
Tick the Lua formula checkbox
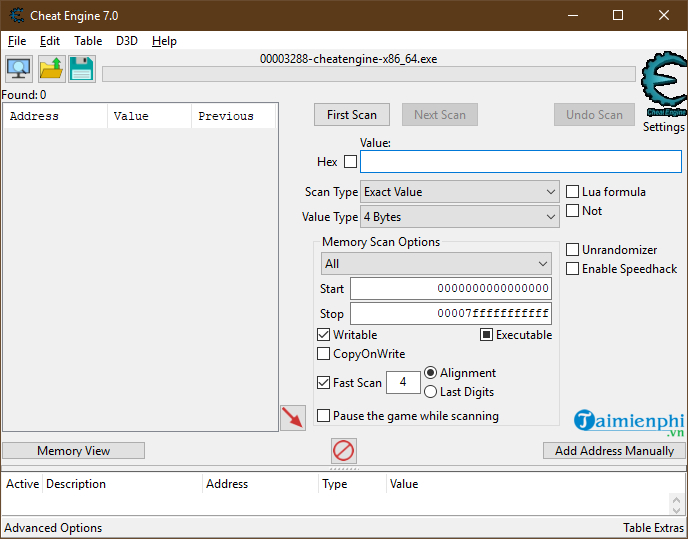click(572, 192)
